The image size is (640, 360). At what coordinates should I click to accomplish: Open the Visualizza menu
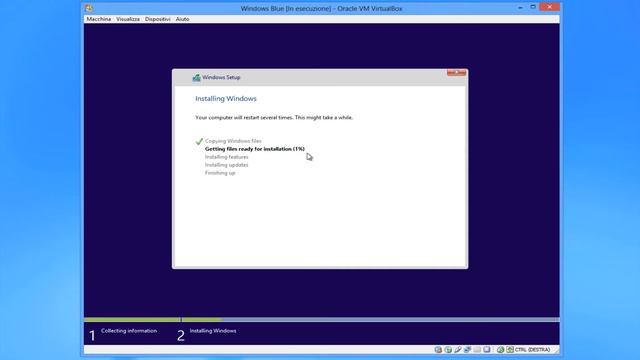[128, 19]
